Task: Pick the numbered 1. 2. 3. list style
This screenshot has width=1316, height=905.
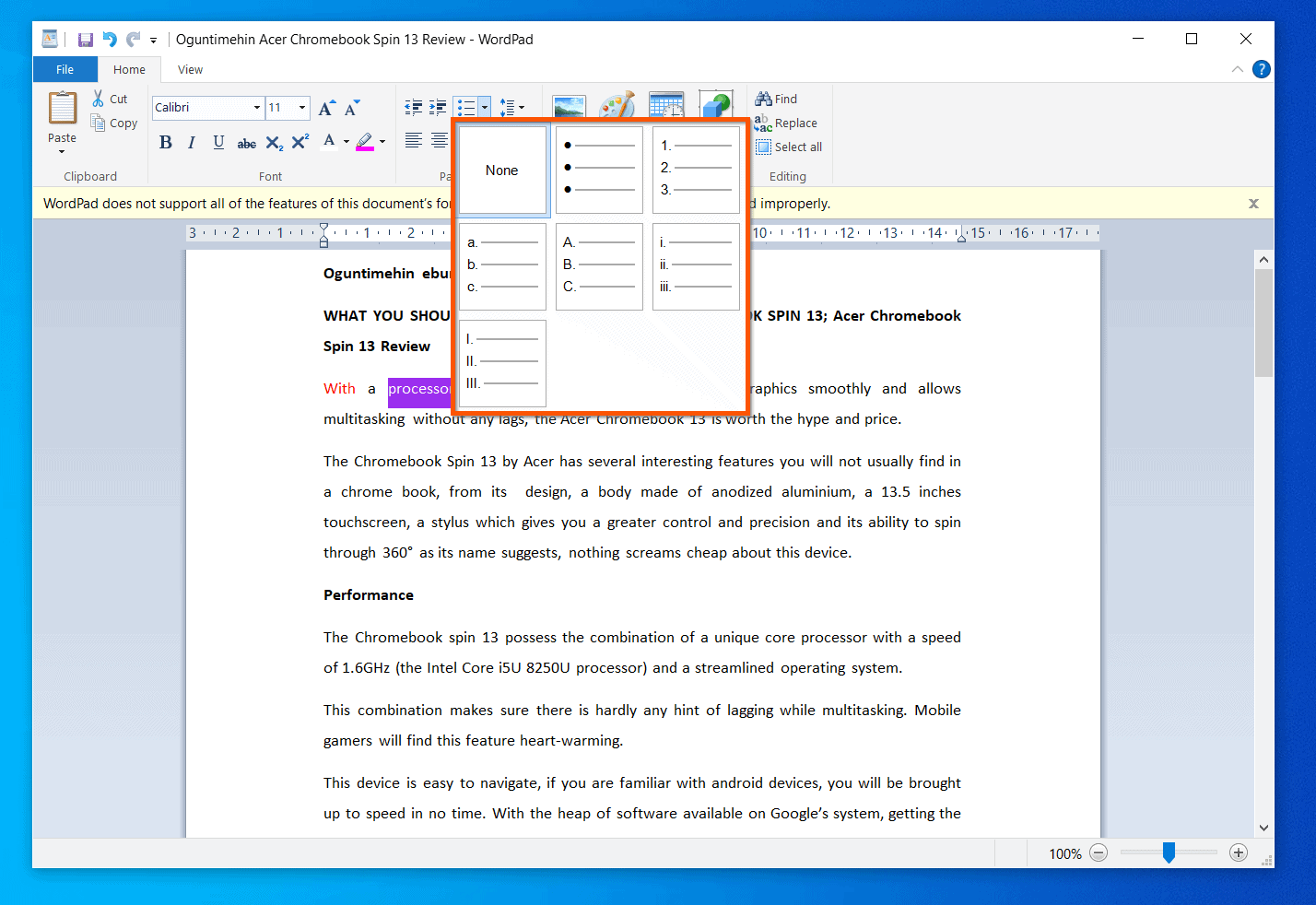Action: pyautogui.click(x=697, y=170)
